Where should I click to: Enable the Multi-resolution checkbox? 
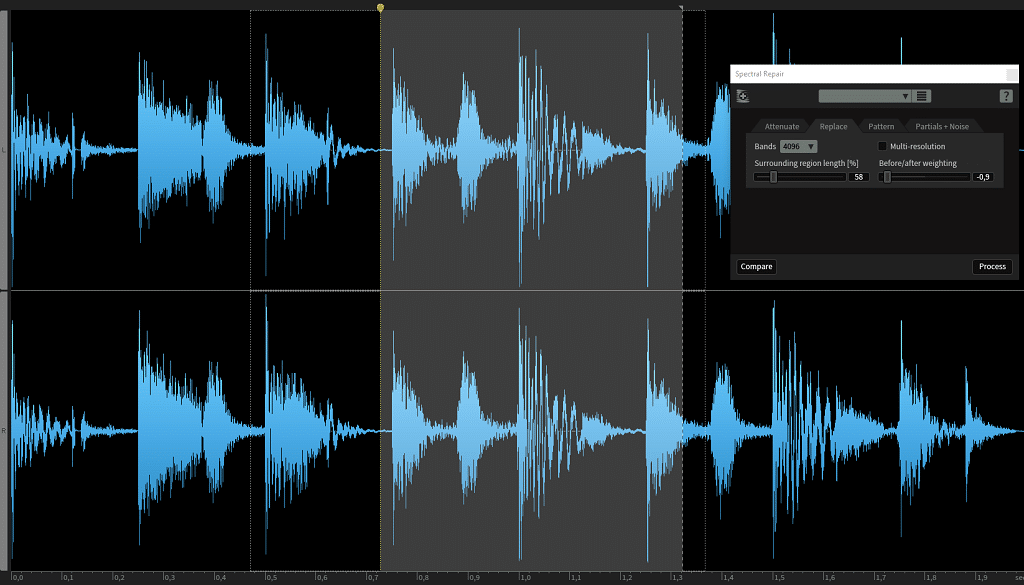(882, 146)
